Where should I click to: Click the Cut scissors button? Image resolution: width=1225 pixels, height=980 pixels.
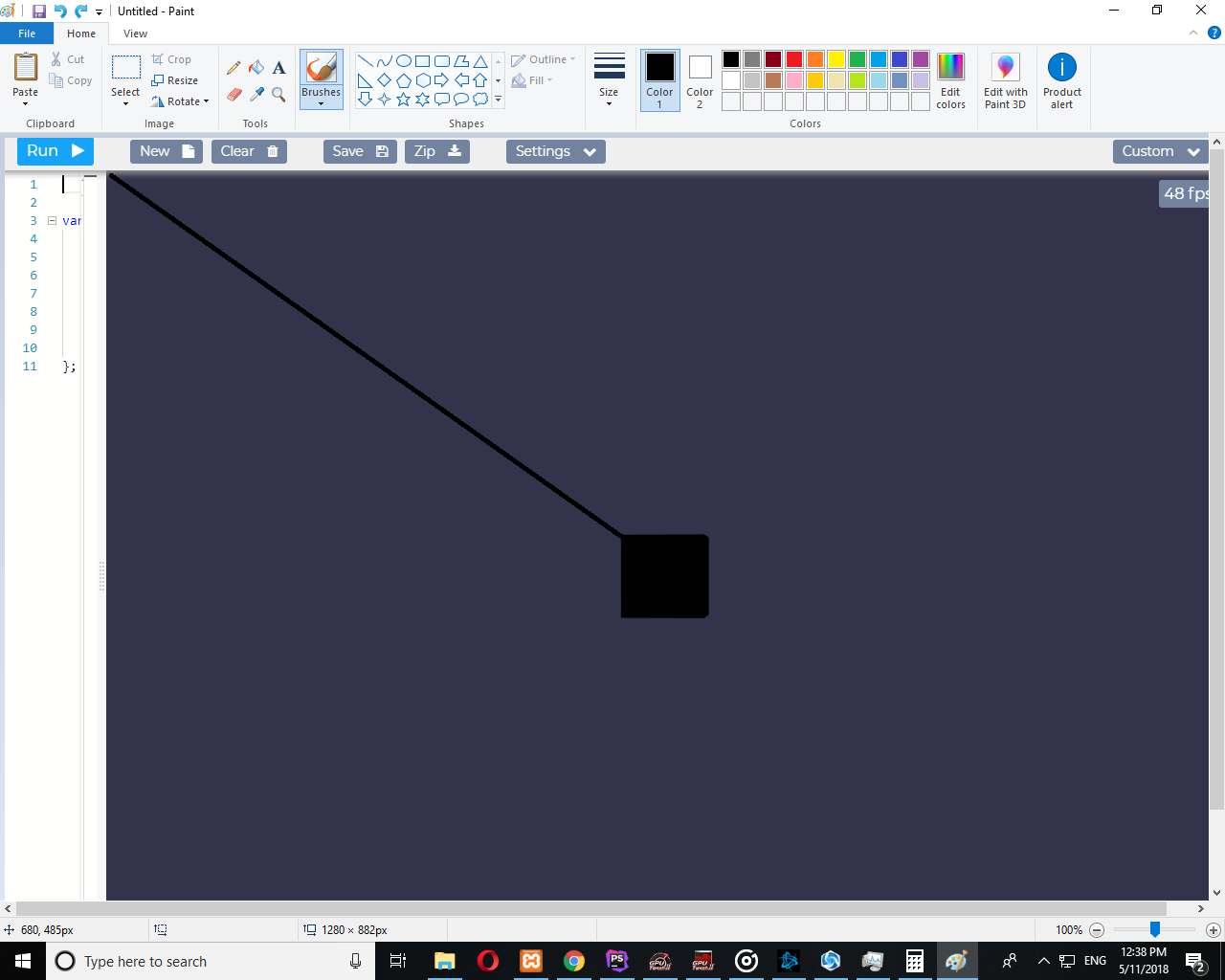[68, 59]
